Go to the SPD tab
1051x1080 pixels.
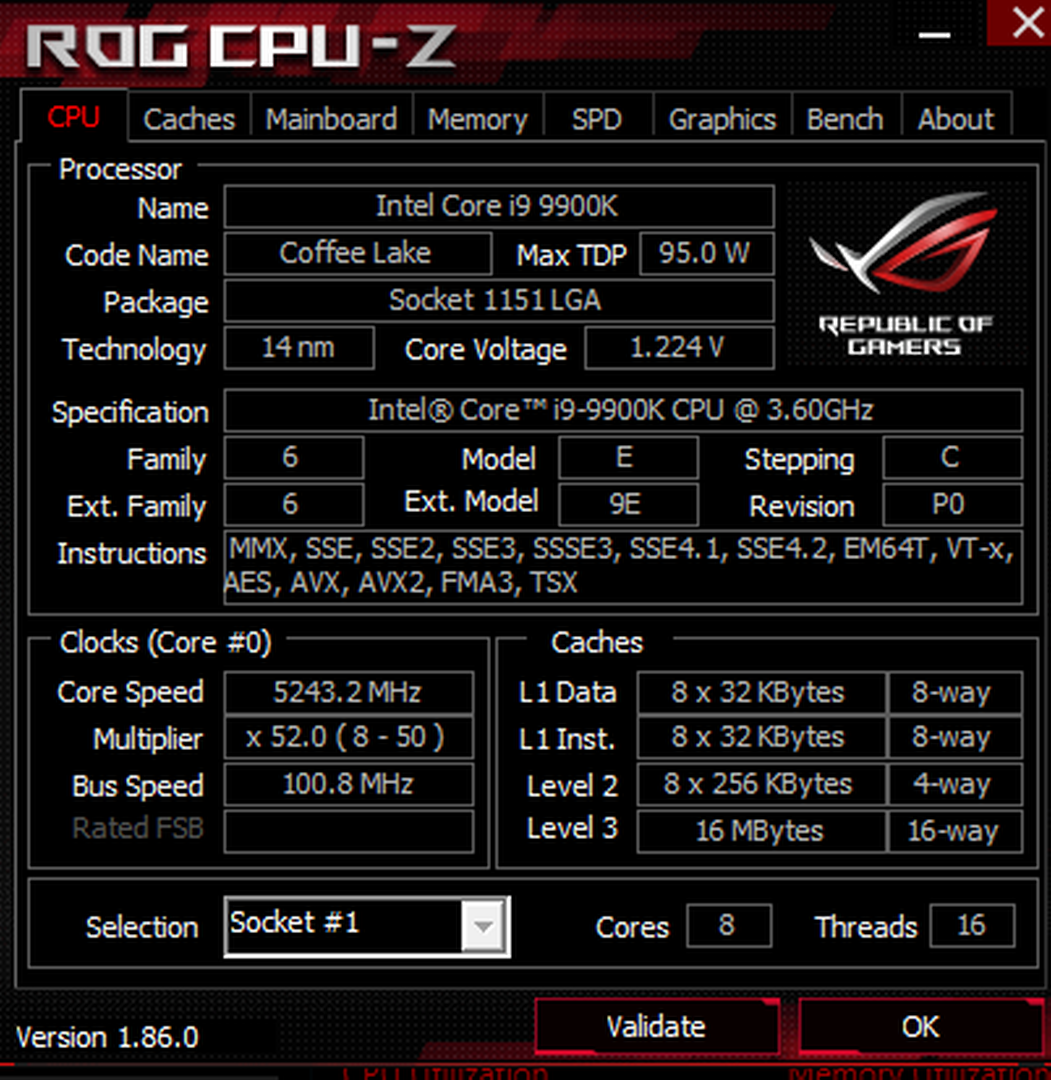(x=597, y=119)
